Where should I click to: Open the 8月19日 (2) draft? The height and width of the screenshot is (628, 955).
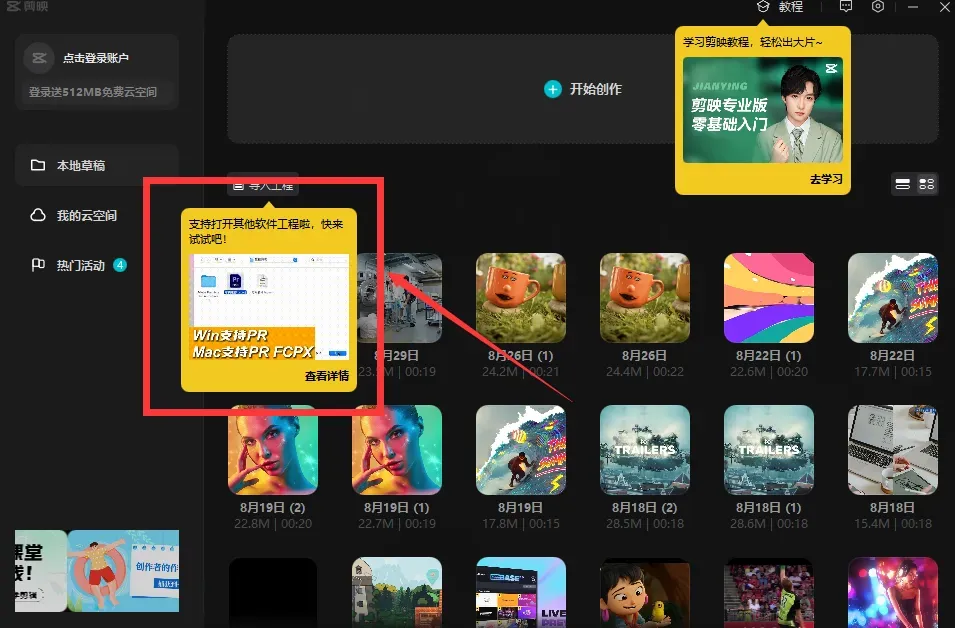pos(273,450)
